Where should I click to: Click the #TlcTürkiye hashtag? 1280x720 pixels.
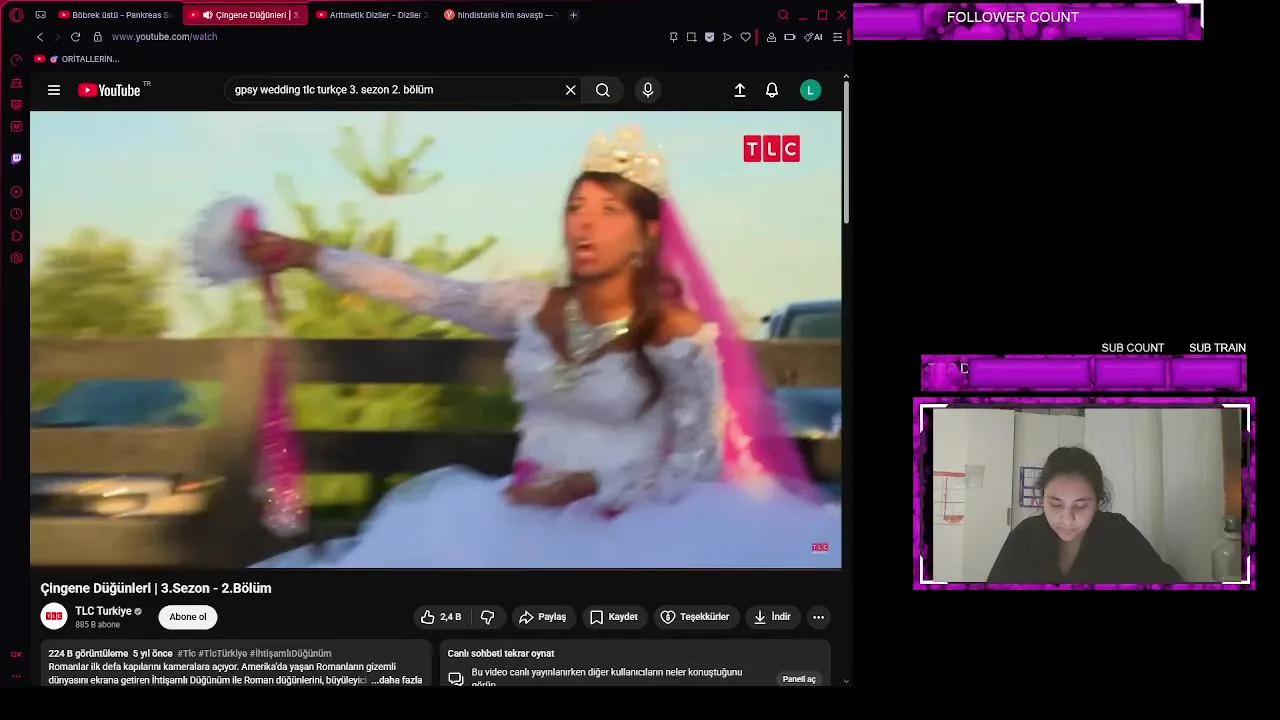[x=222, y=654]
